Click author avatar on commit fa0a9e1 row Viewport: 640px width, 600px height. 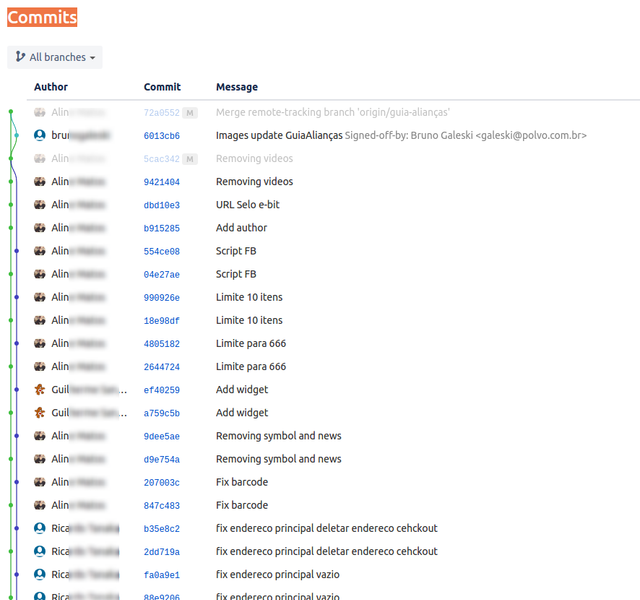(x=40, y=574)
